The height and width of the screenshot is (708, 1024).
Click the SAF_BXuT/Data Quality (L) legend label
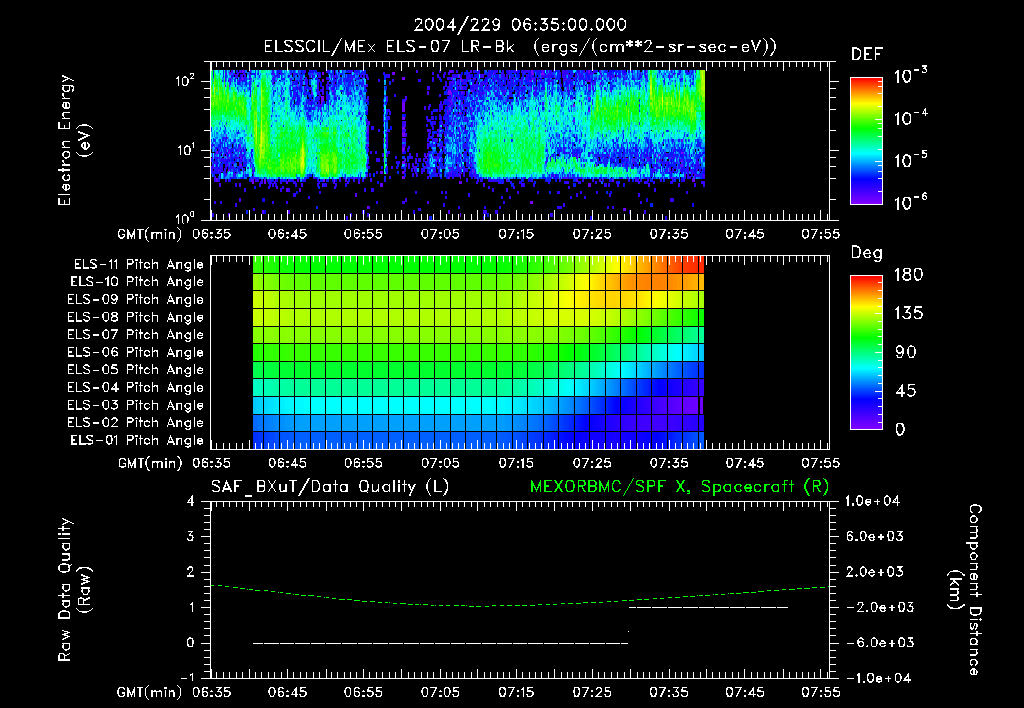[x=330, y=487]
